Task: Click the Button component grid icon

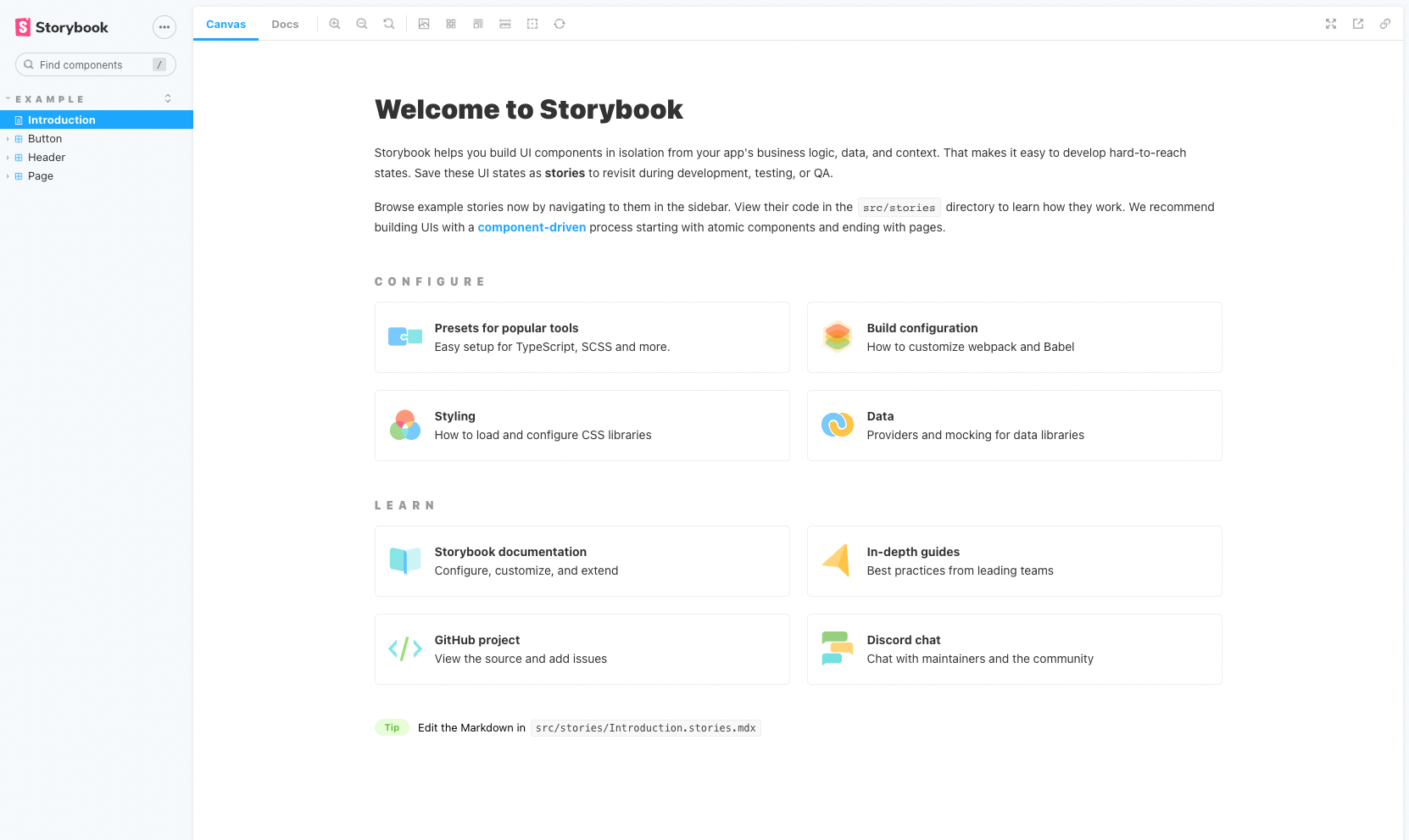Action: coord(19,139)
